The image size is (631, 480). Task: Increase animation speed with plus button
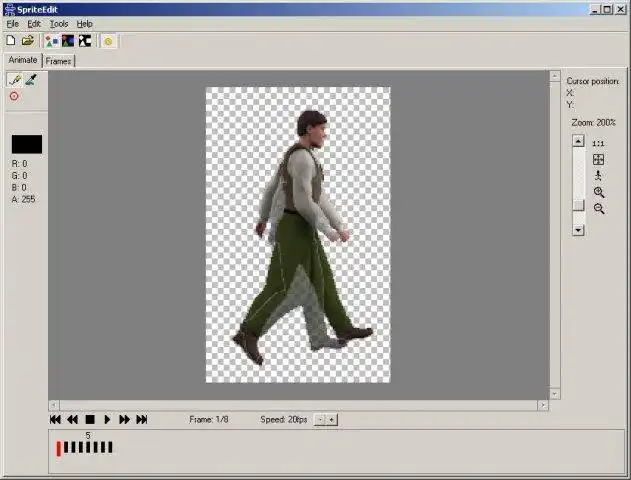tap(332, 420)
